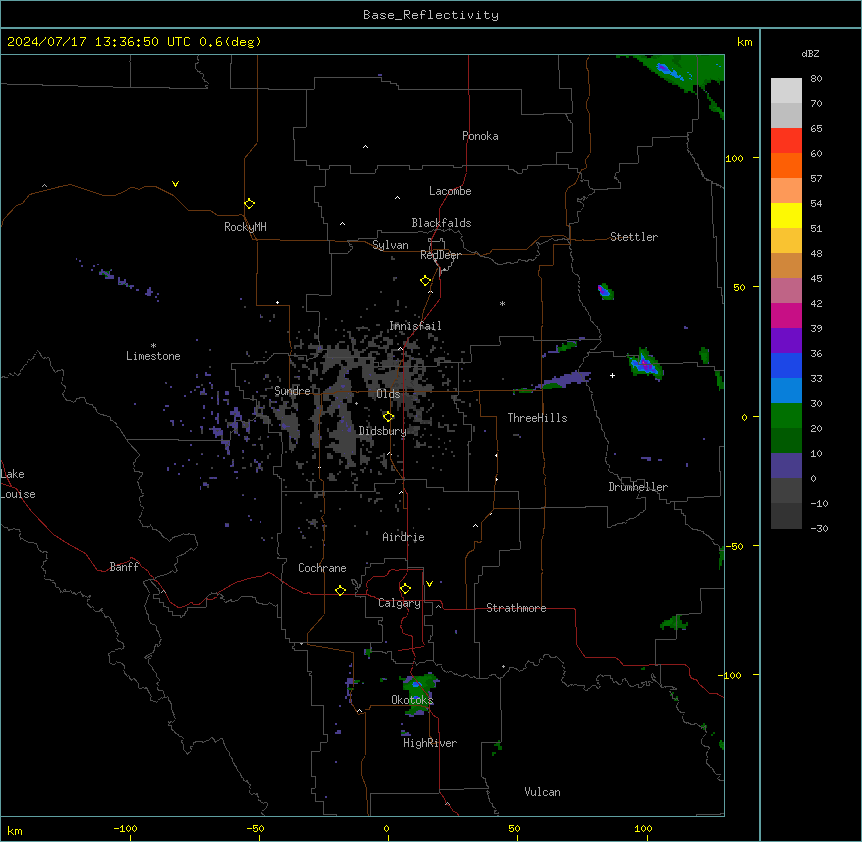The image size is (862, 842).
Task: Click the dBZ legend heading
Action: point(810,54)
